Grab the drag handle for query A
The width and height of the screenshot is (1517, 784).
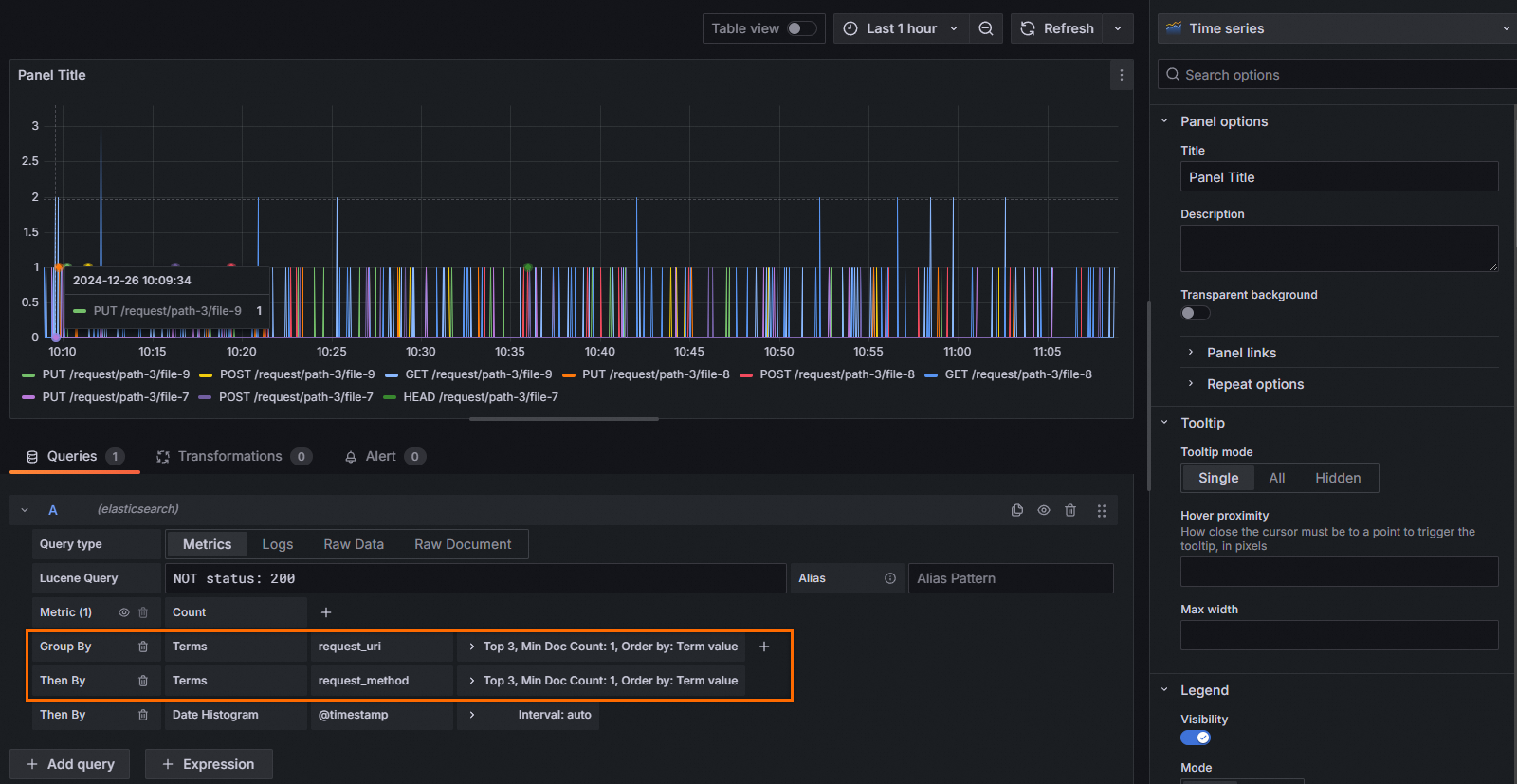[x=1101, y=510]
